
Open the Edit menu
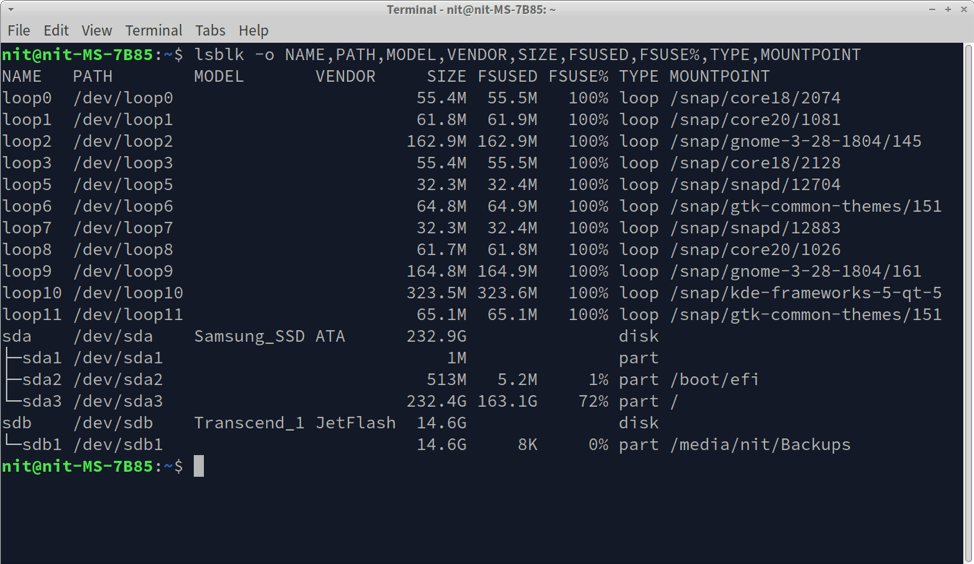pos(56,30)
